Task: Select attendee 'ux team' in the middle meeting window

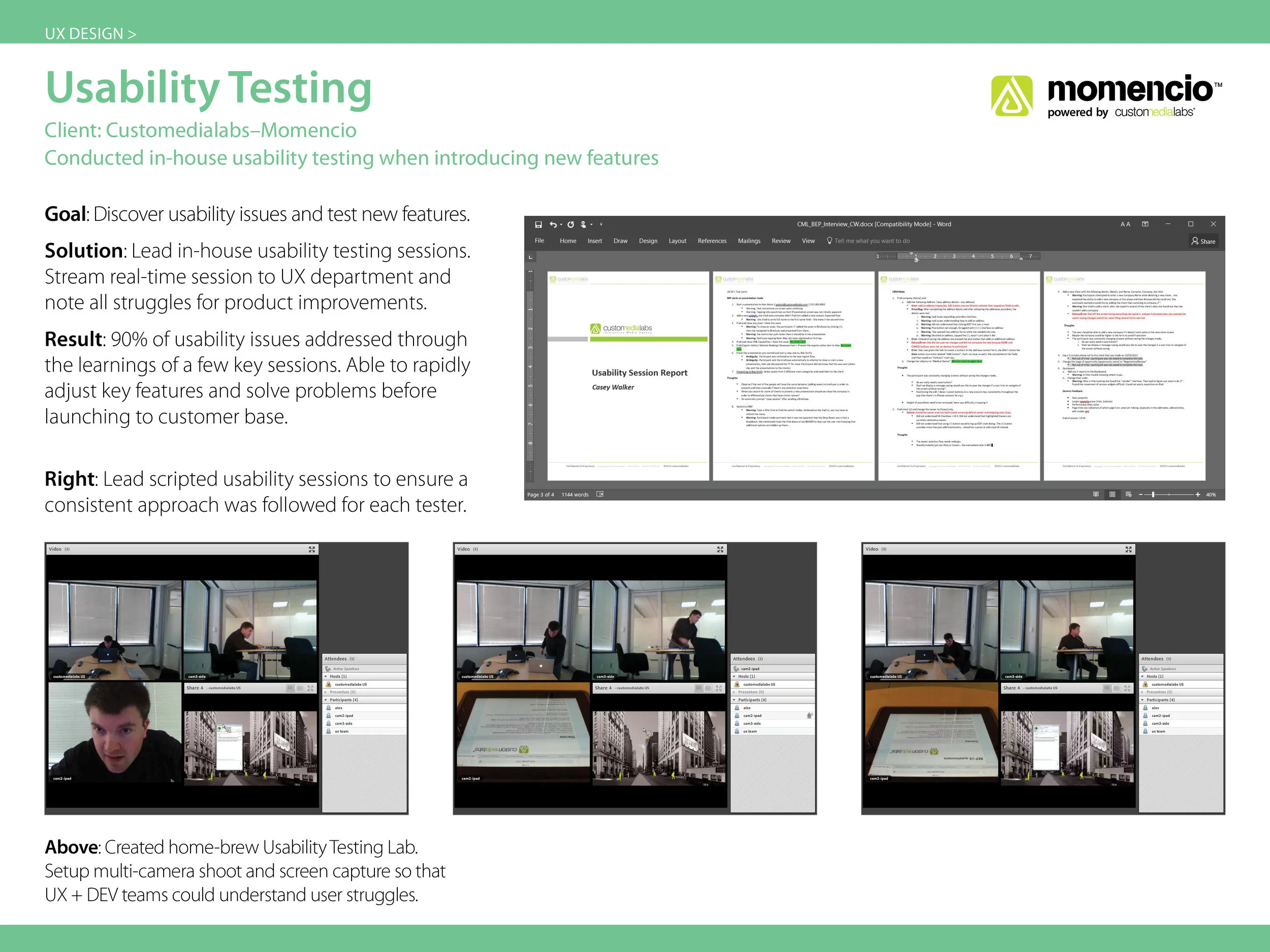Action: click(x=773, y=732)
